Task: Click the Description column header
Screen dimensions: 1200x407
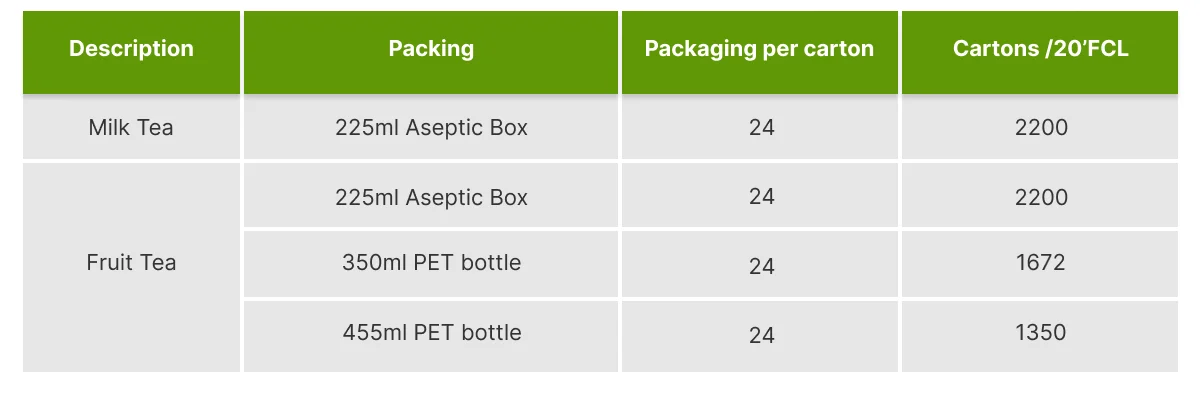Action: (x=131, y=49)
